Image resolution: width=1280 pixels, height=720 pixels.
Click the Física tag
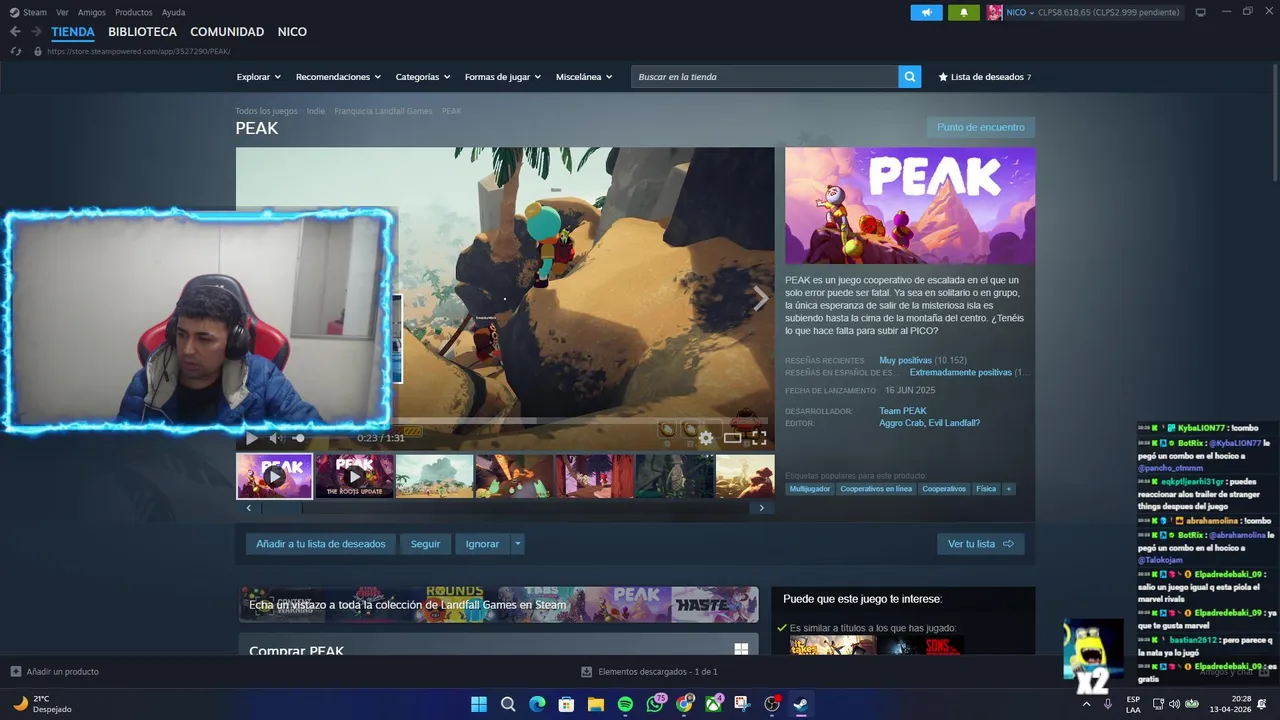986,489
